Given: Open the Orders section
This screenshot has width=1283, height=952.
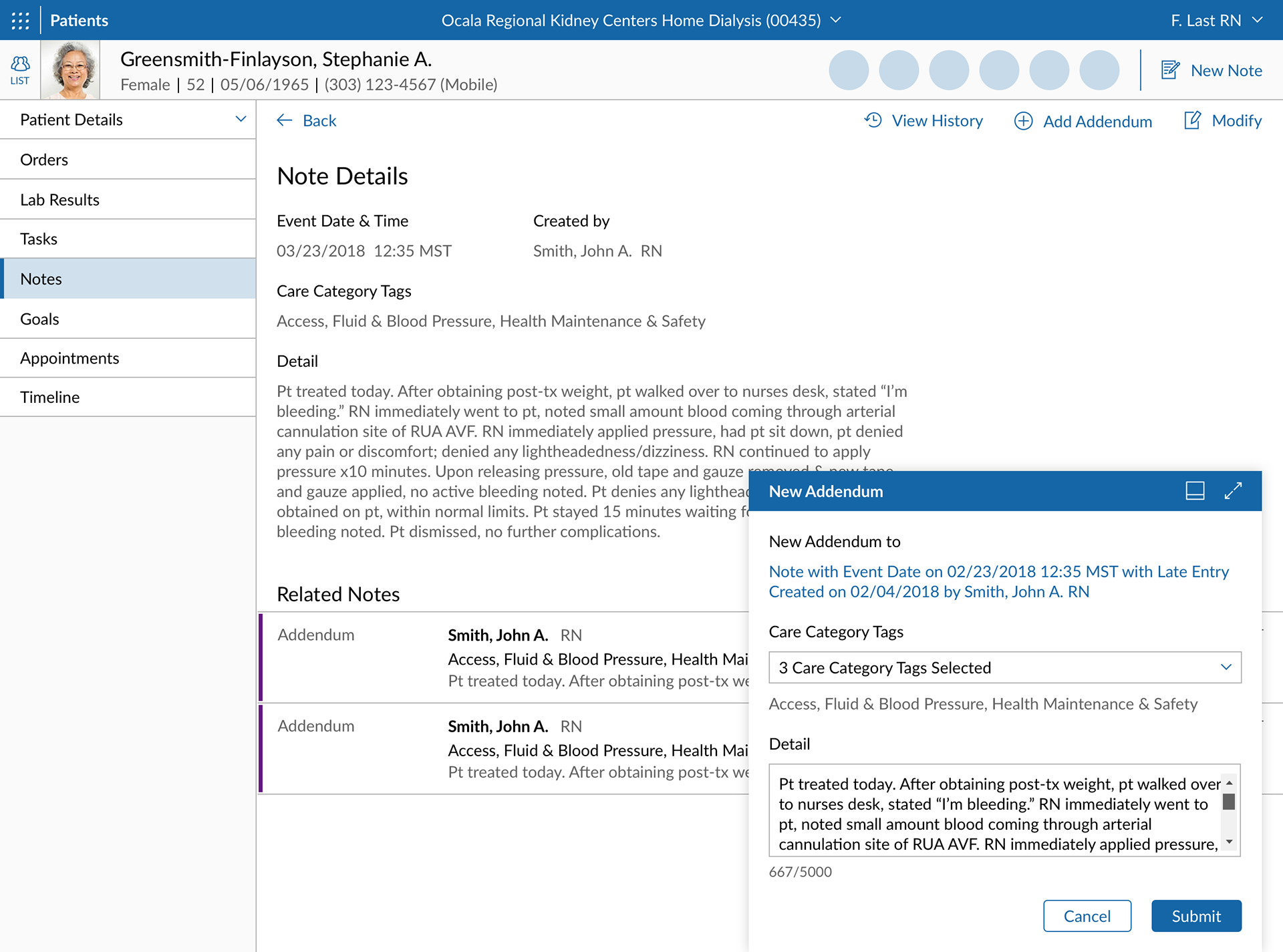Looking at the screenshot, I should pos(128,160).
